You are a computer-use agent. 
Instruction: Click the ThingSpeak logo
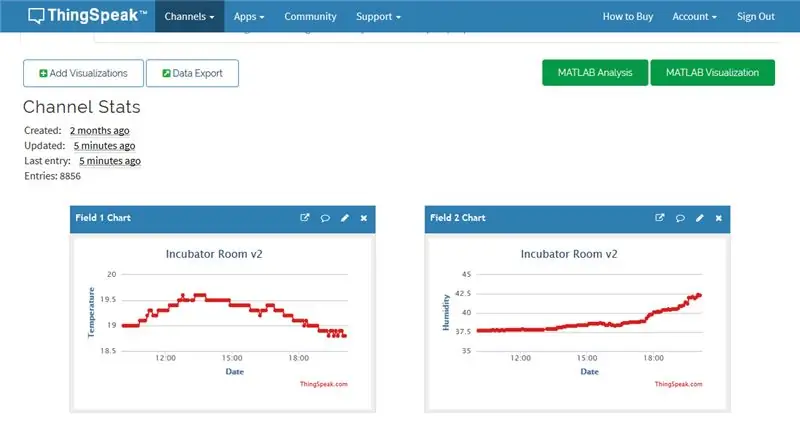(87, 16)
